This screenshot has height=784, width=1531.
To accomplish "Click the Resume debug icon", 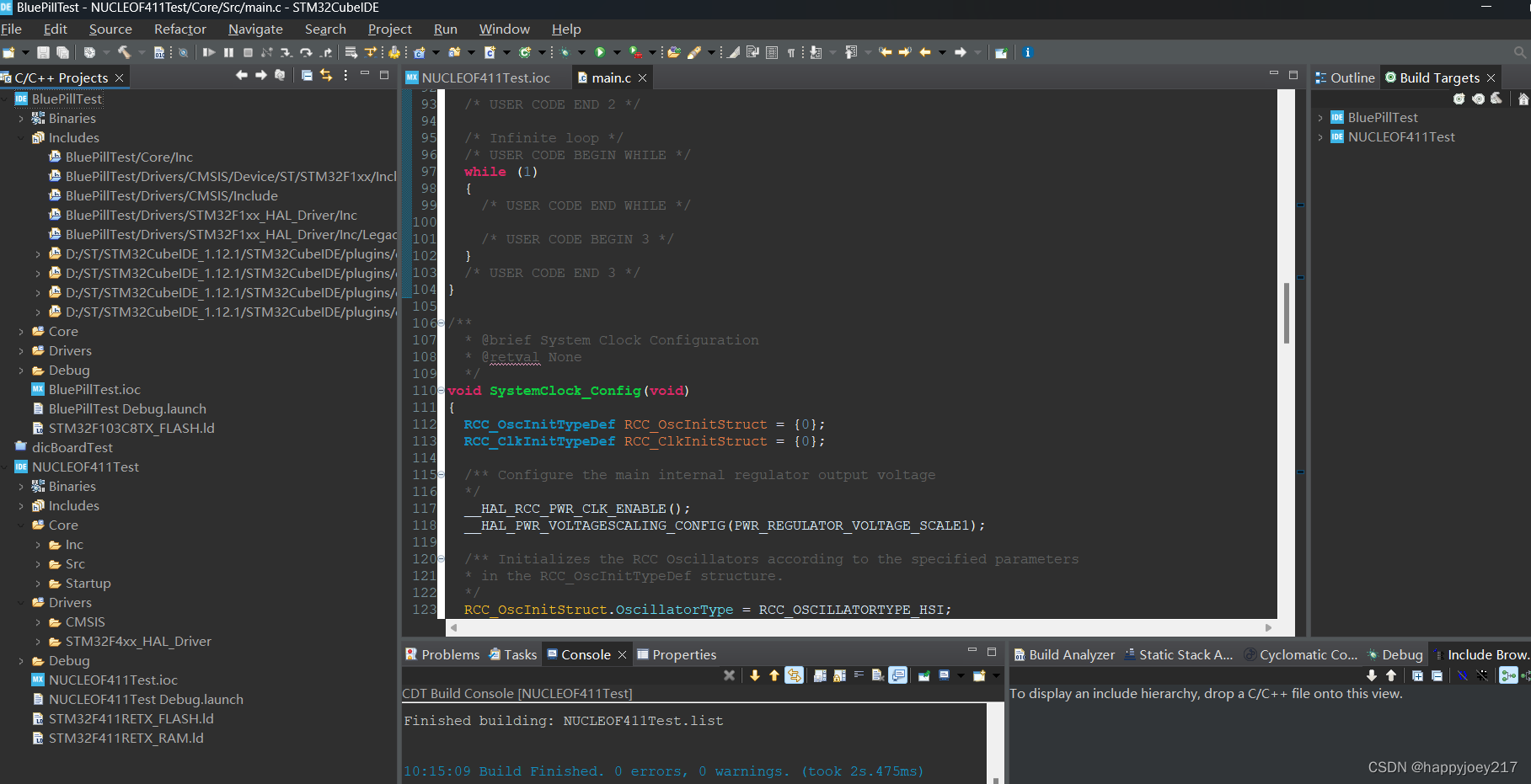I will (x=209, y=52).
